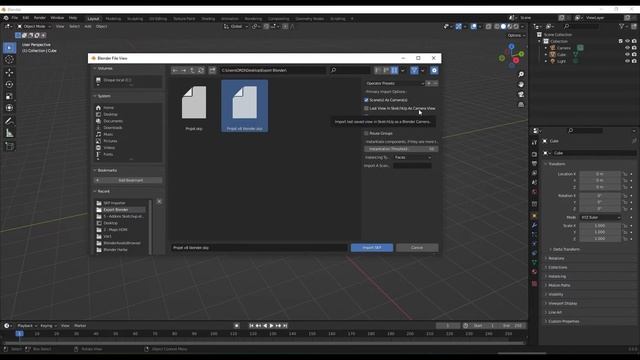Open the Window menu
The width and height of the screenshot is (640, 360).
(x=57, y=18)
